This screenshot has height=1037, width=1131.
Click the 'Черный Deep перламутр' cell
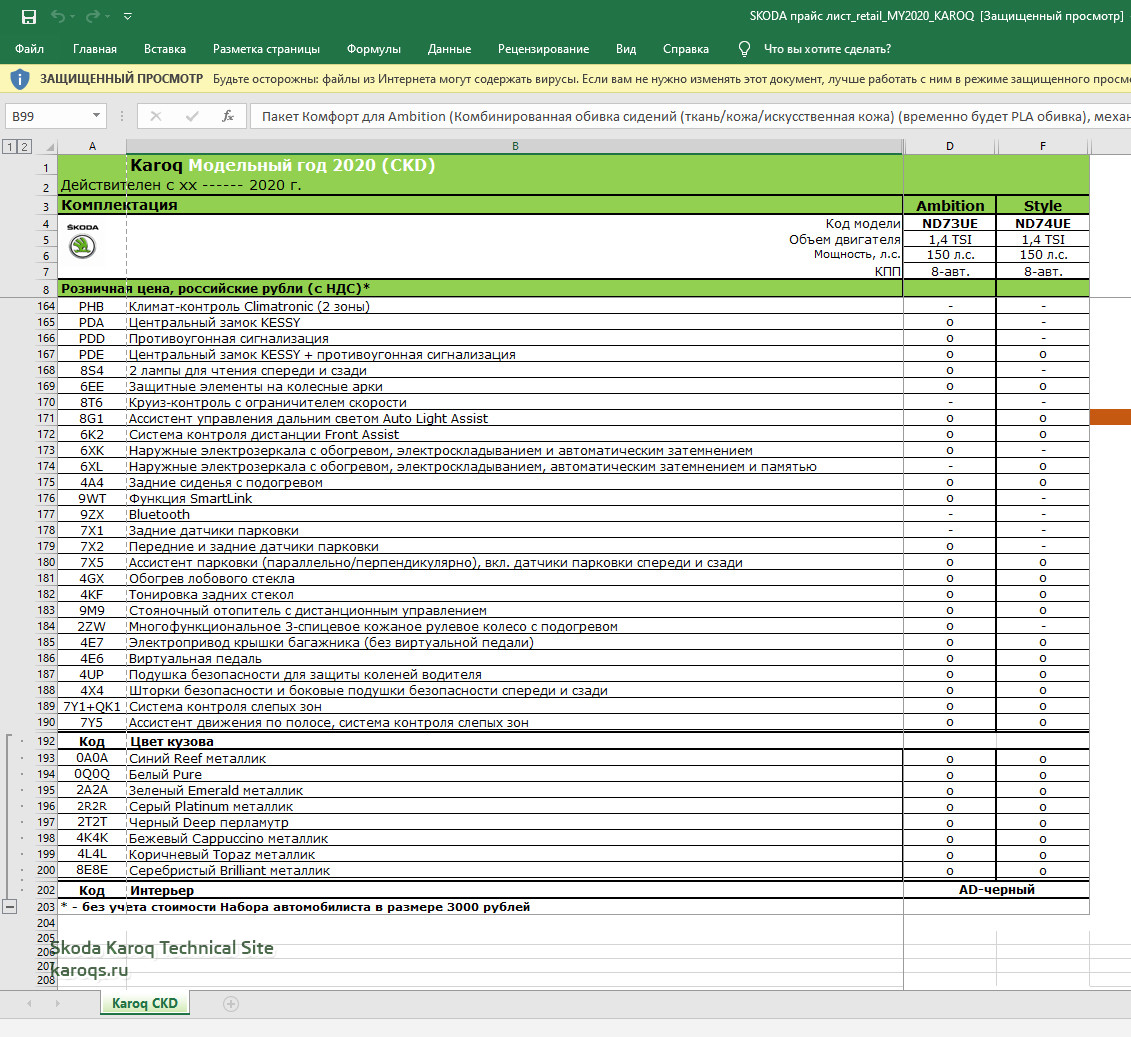515,822
